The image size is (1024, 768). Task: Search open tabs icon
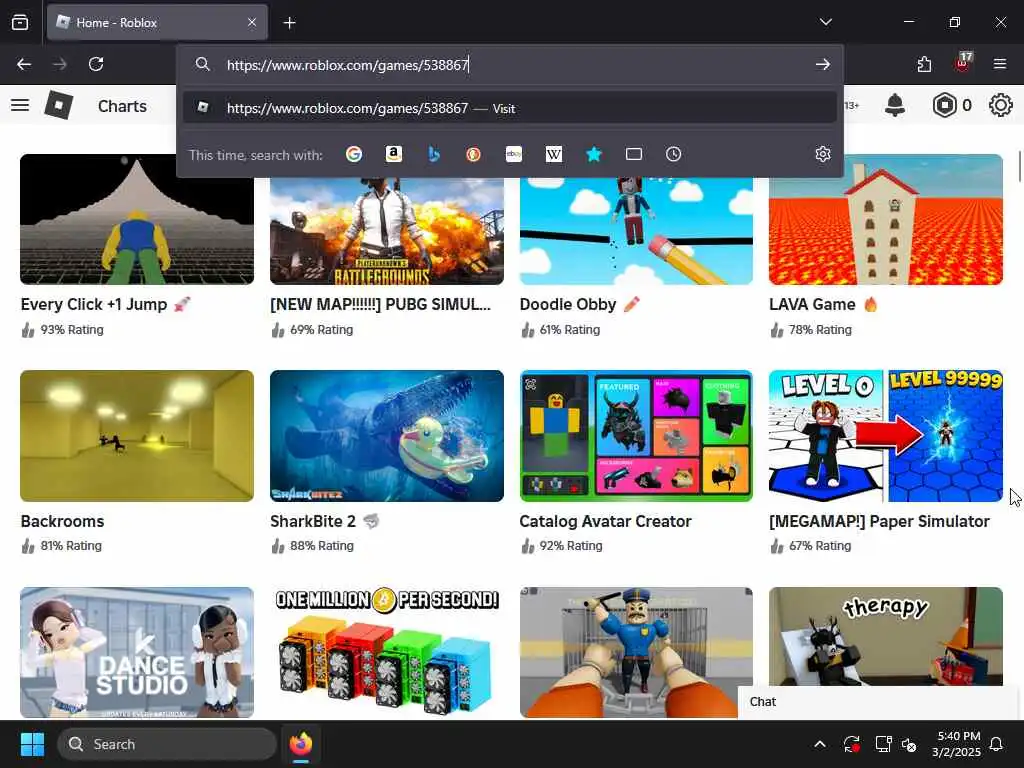click(x=633, y=154)
